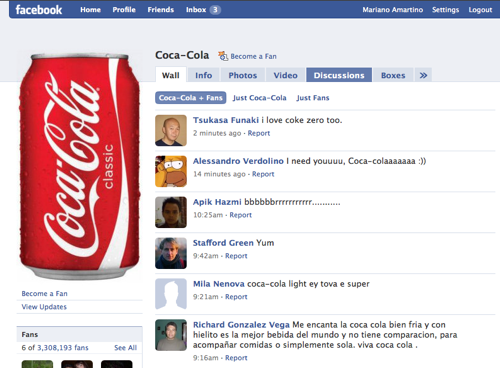Click the Become a Fan icon beside Coca-Cola

pyautogui.click(x=223, y=56)
